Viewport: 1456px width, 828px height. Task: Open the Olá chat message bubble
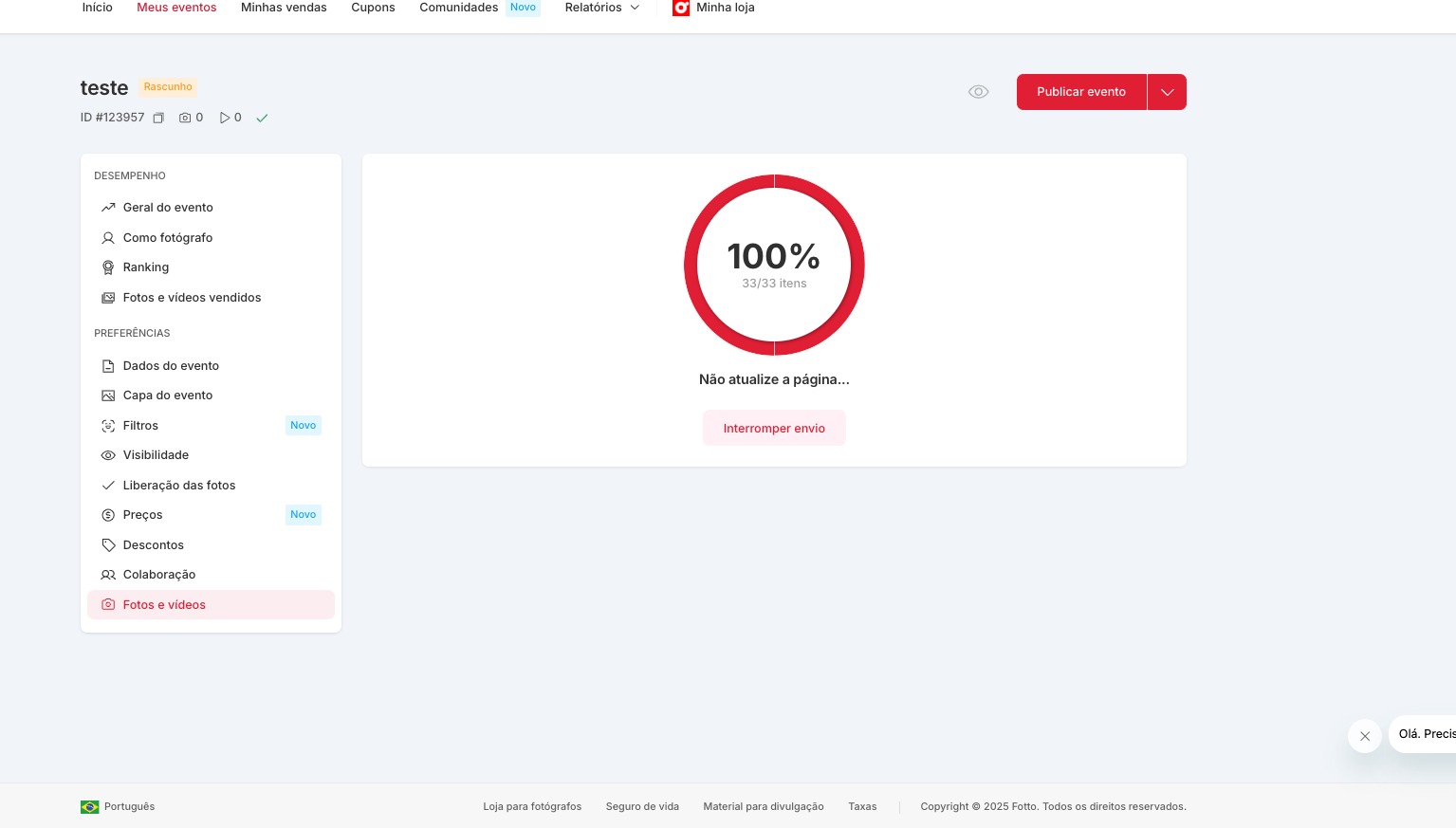pos(1423,734)
